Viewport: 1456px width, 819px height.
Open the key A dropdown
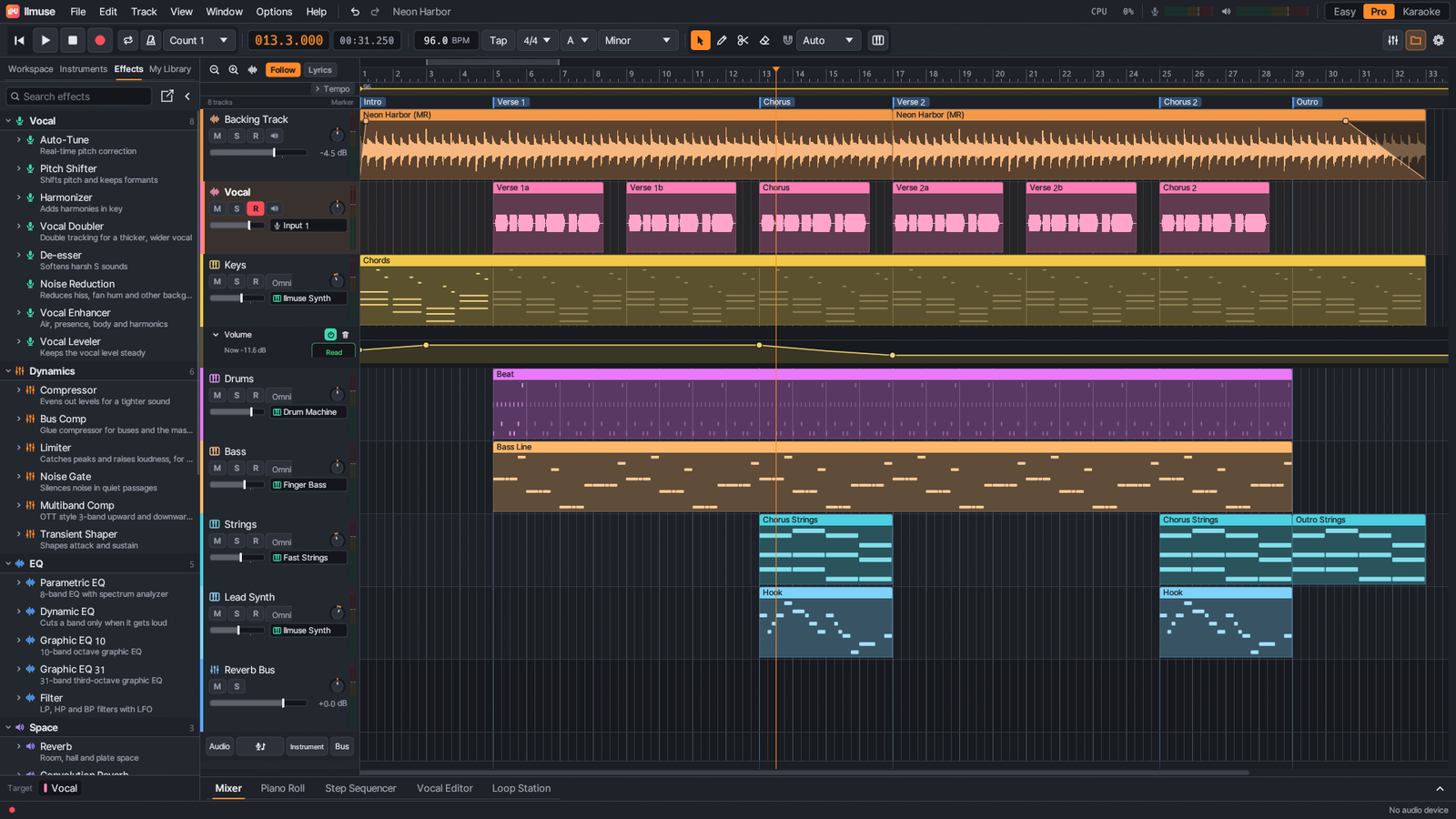pos(578,40)
